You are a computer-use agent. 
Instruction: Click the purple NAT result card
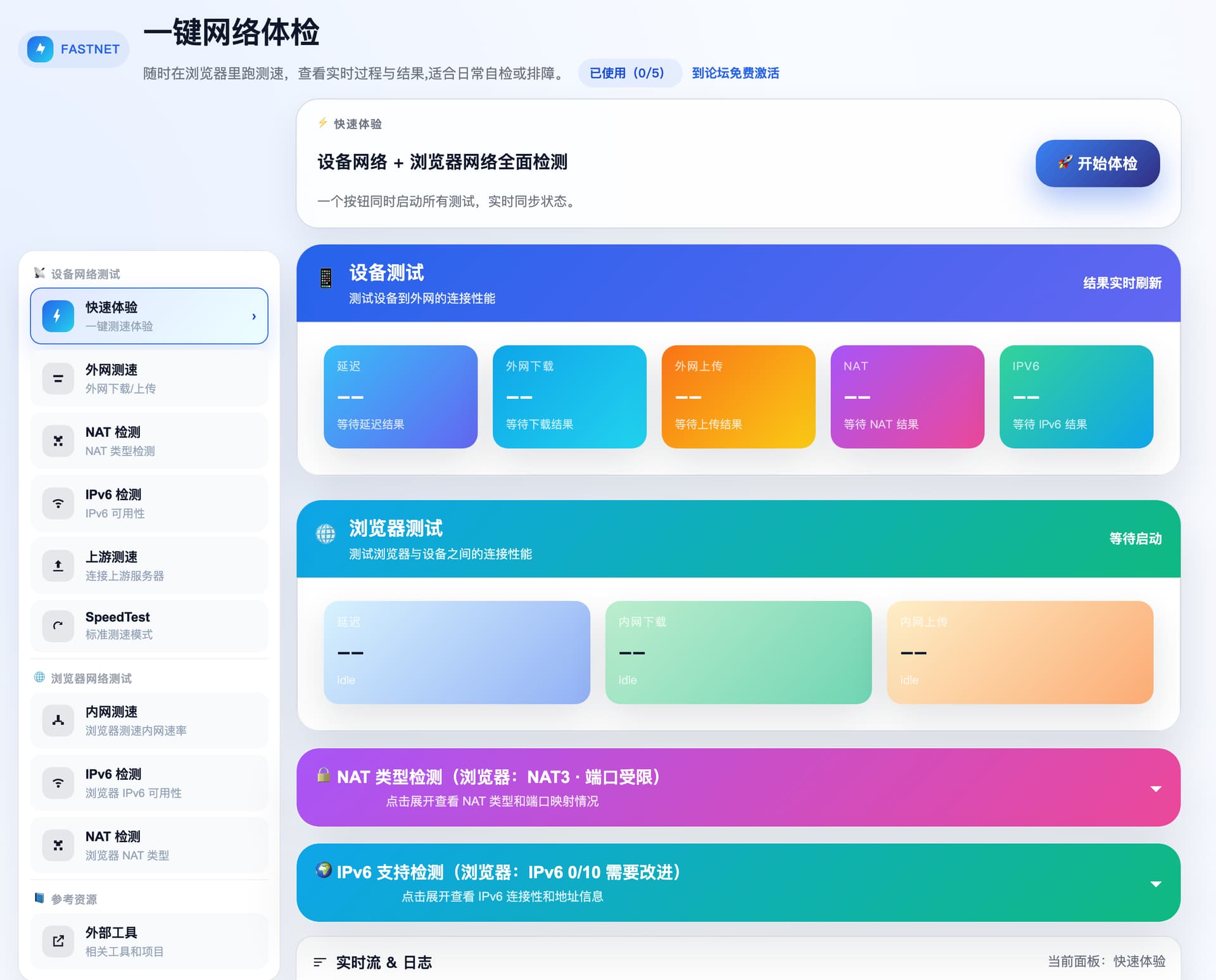pos(907,396)
